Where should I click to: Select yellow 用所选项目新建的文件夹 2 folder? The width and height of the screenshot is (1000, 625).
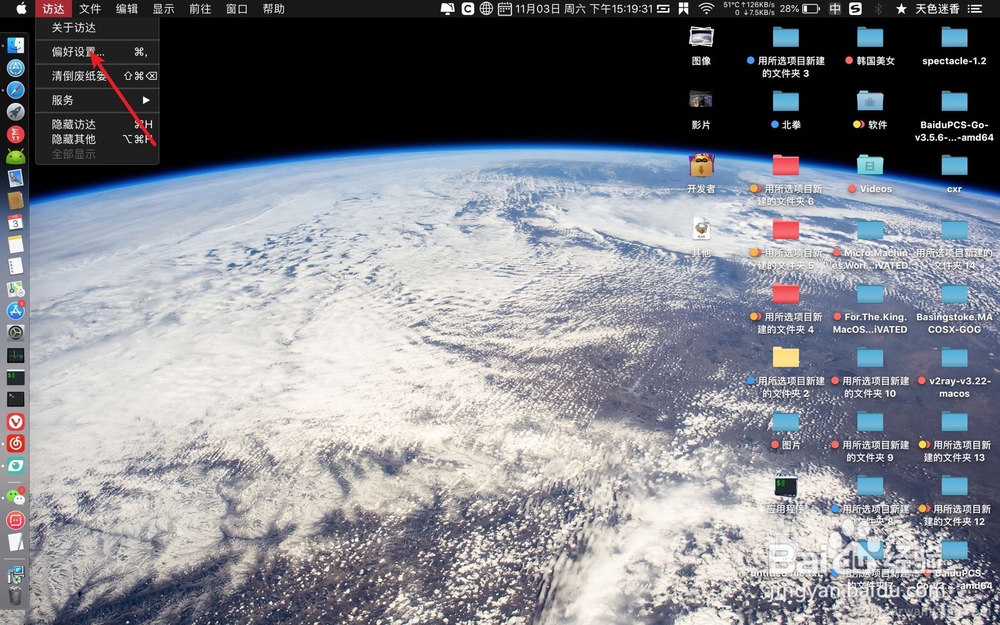click(x=786, y=372)
